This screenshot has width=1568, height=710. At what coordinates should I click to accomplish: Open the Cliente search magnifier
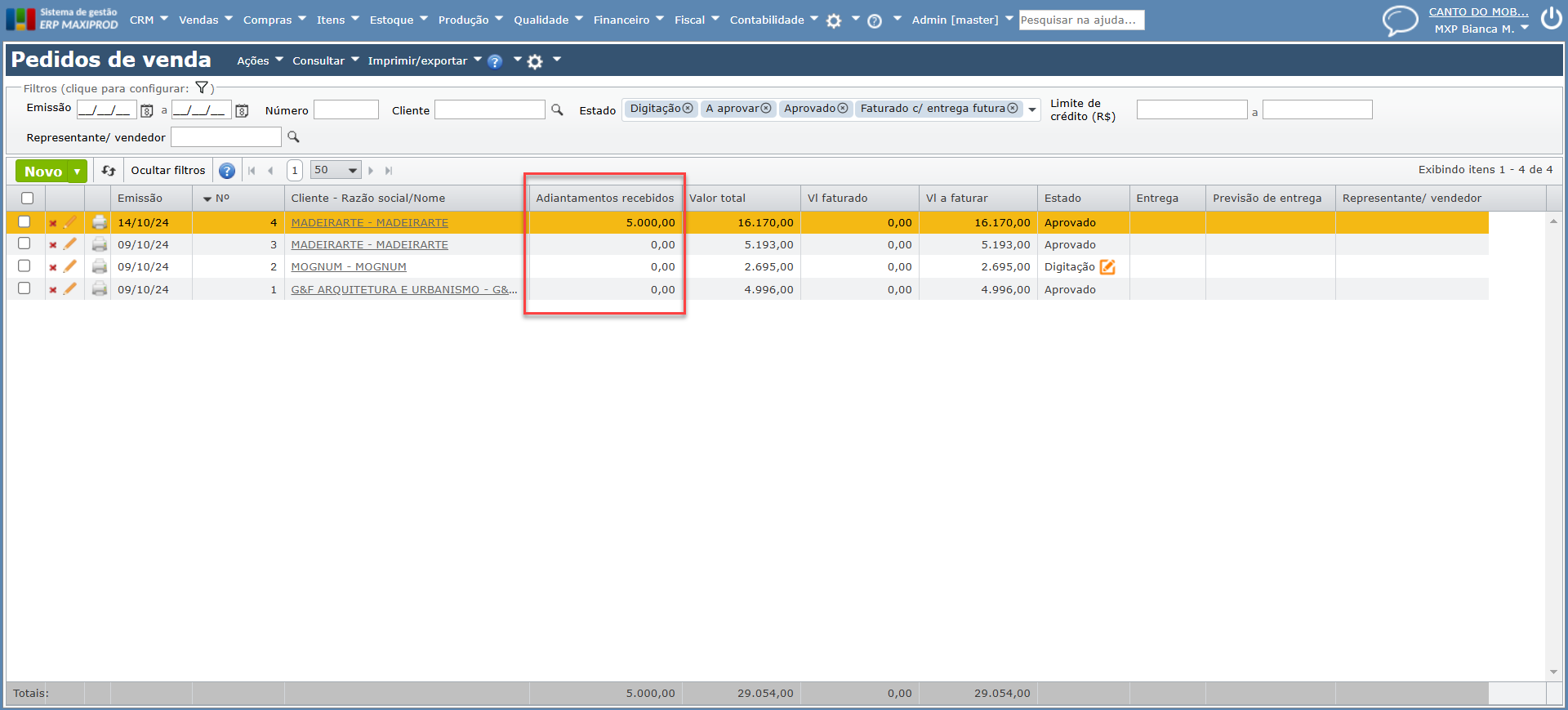[557, 109]
